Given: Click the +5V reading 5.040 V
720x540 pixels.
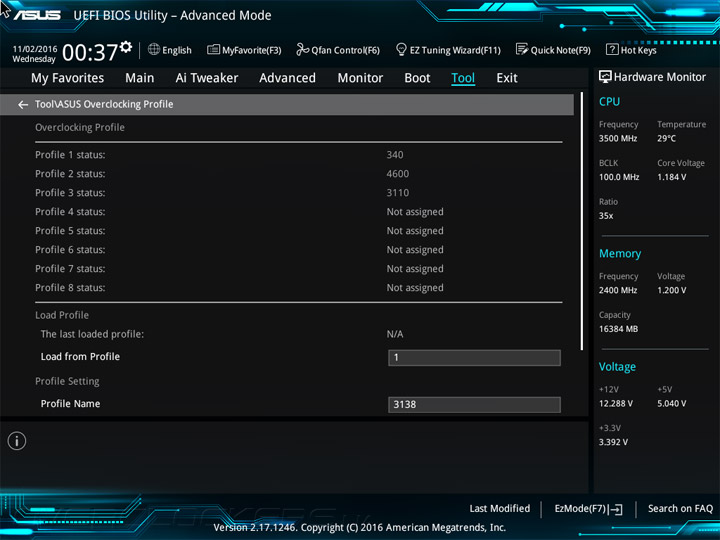Looking at the screenshot, I should (x=672, y=404).
